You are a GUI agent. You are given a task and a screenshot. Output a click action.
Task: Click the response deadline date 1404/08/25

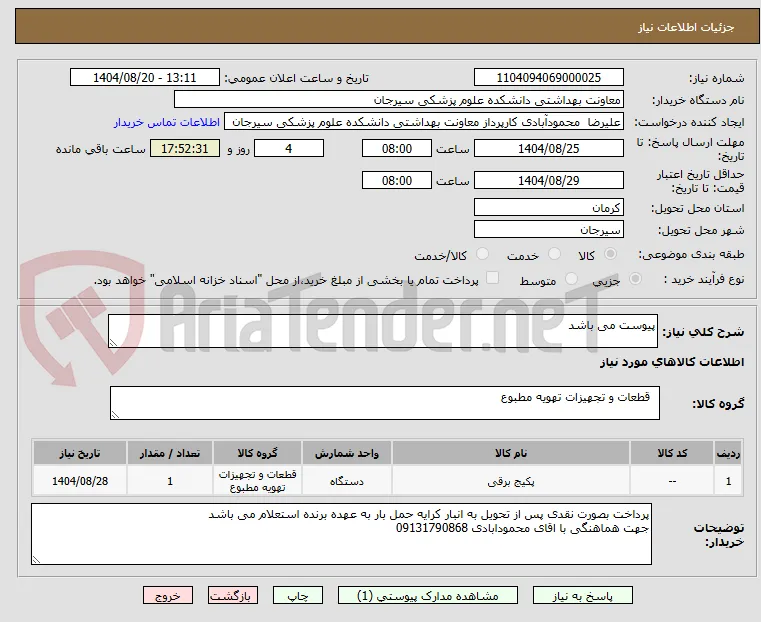548,148
